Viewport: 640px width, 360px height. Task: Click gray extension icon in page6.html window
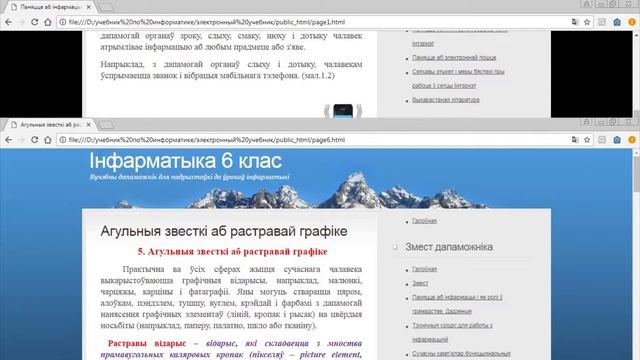click(602, 140)
